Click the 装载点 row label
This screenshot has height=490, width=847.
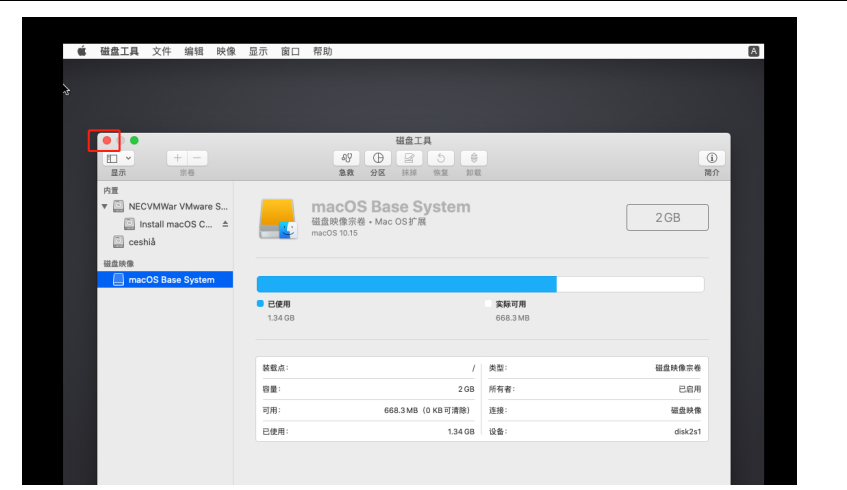coord(275,368)
